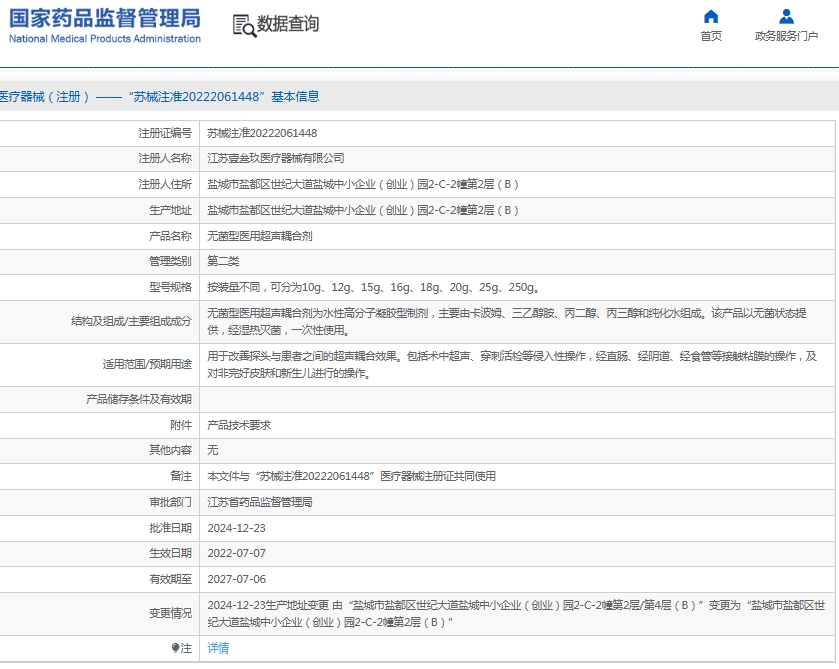Select approval department 江苏省药品监督管理局

pyautogui.click(x=260, y=502)
